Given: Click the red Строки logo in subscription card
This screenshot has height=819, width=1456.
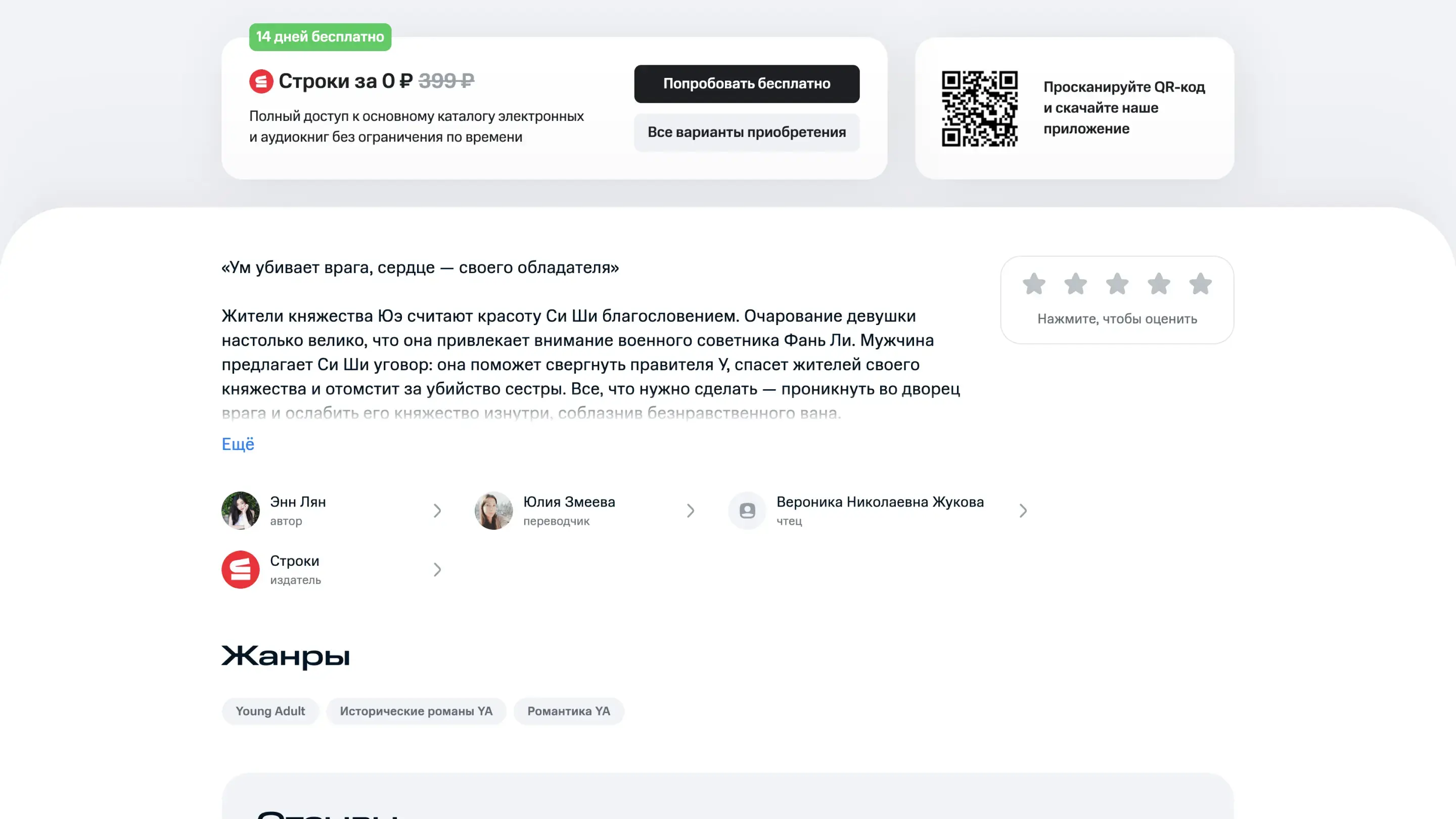Looking at the screenshot, I should click(x=261, y=81).
